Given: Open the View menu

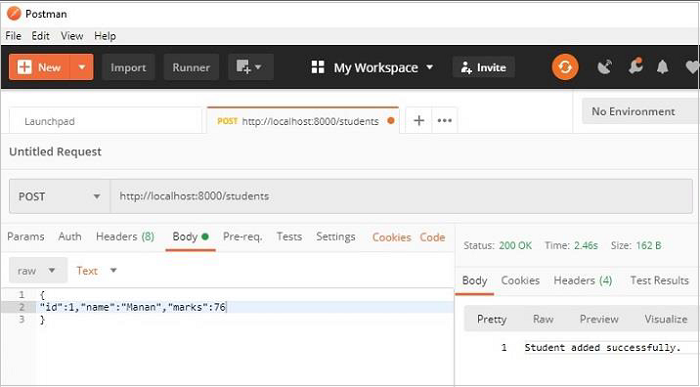Looking at the screenshot, I should [72, 36].
